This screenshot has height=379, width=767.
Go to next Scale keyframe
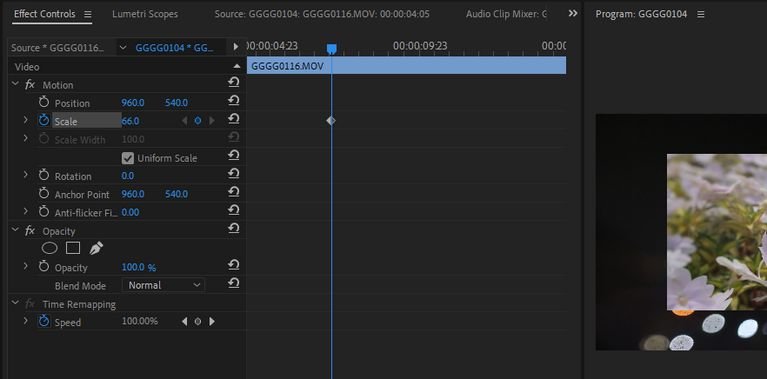point(212,121)
